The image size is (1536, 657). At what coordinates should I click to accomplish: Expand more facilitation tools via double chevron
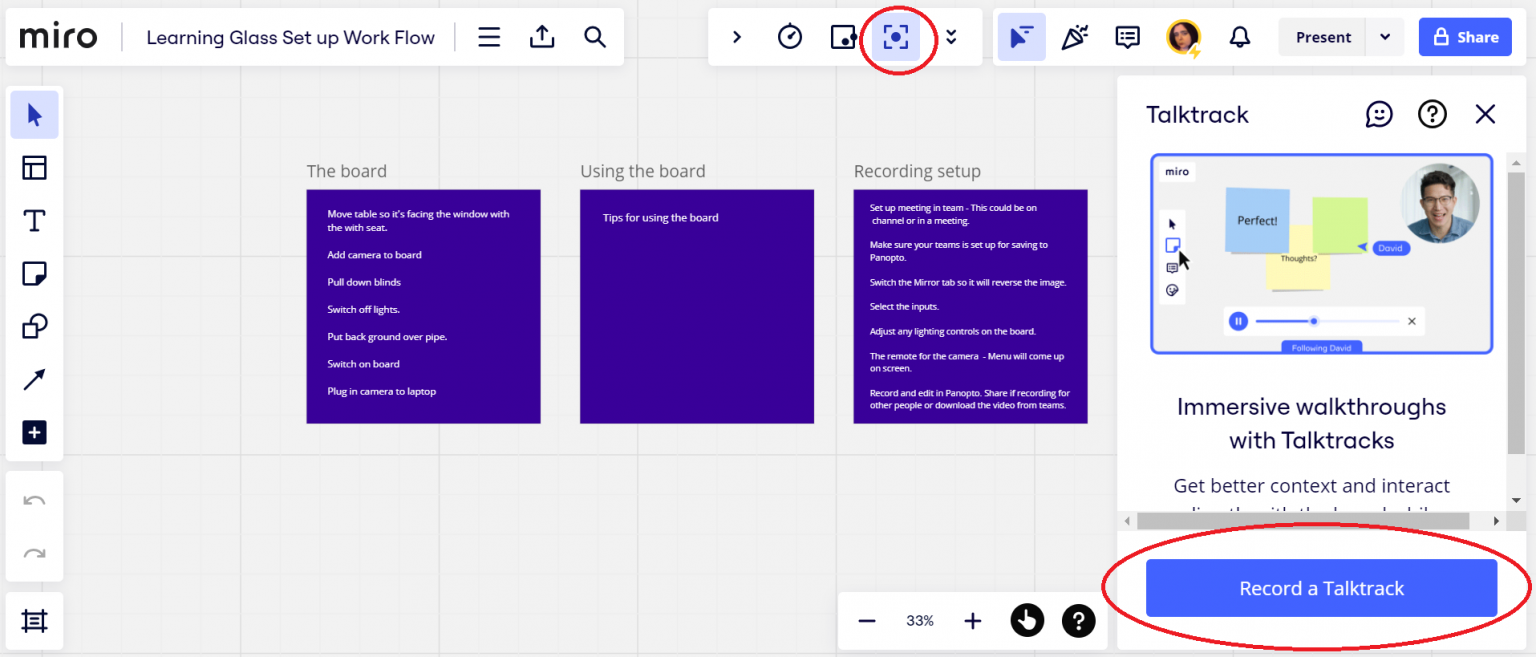(x=950, y=36)
